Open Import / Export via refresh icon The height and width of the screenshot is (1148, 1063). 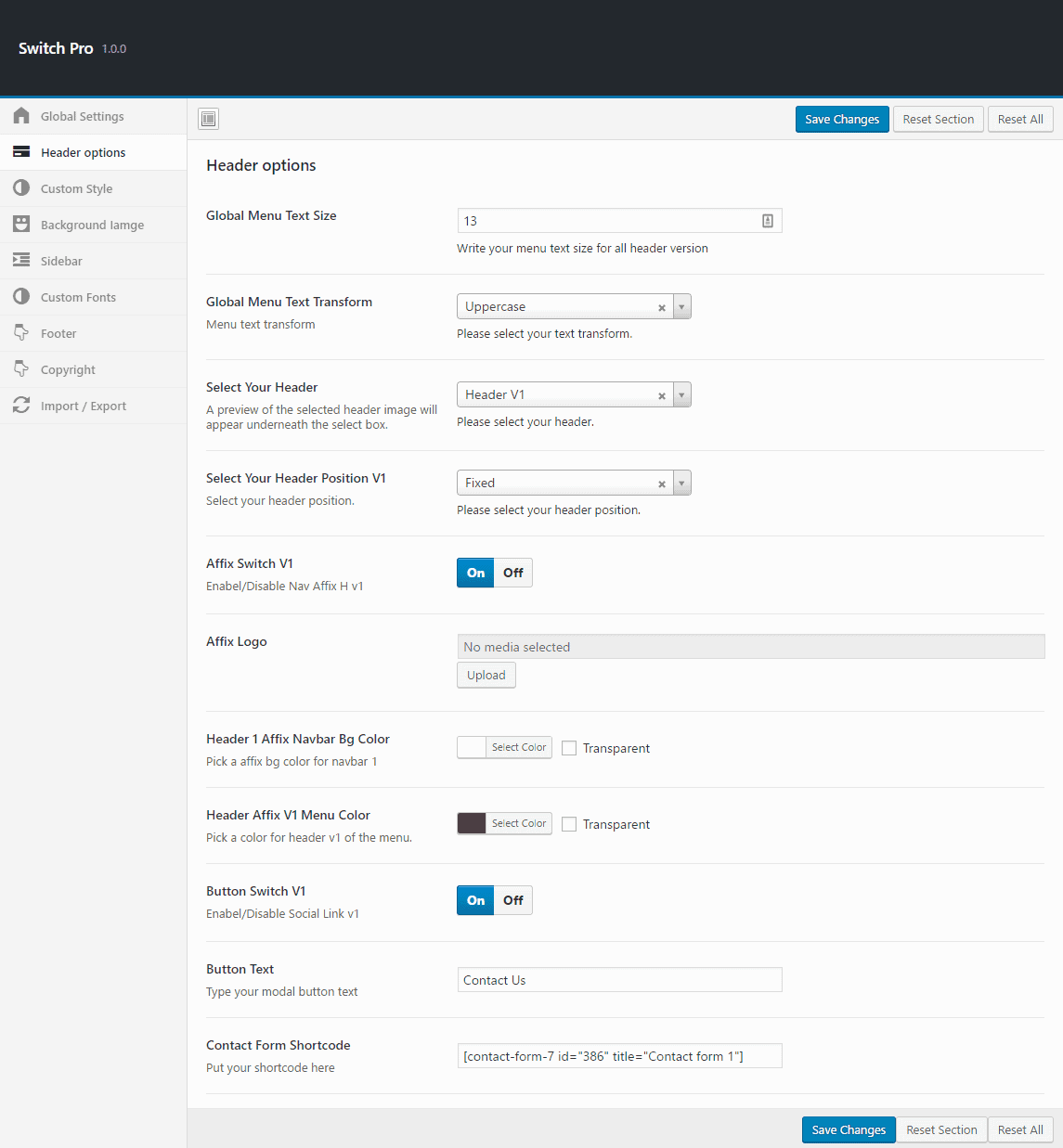coord(21,406)
